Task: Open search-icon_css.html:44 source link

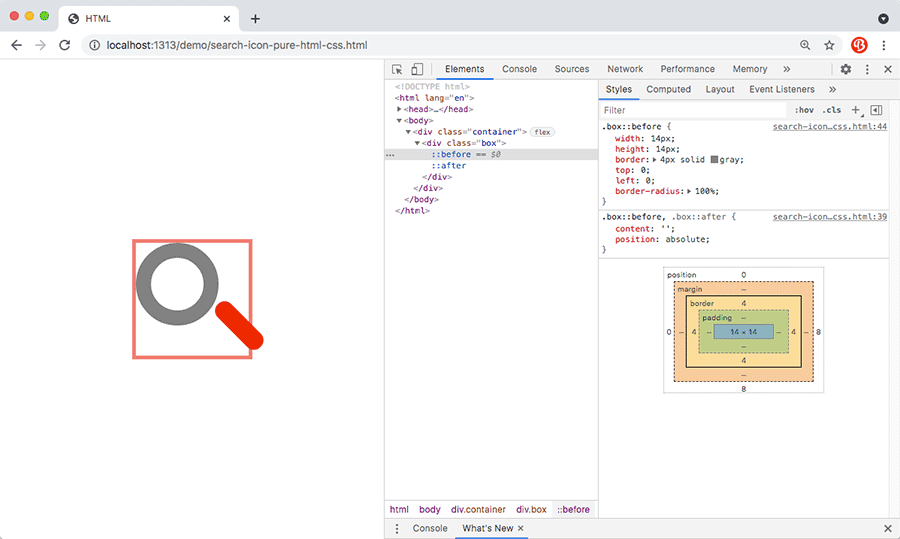Action: [x=829, y=127]
